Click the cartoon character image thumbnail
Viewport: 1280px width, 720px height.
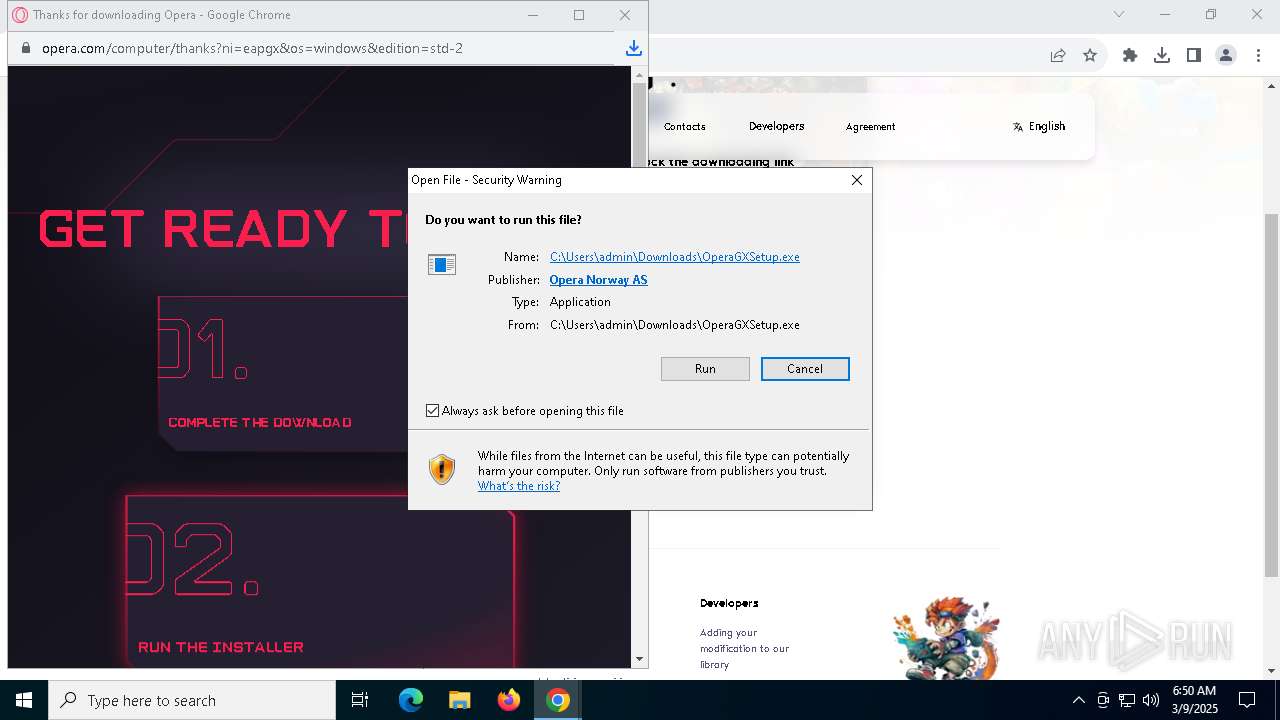coord(946,638)
